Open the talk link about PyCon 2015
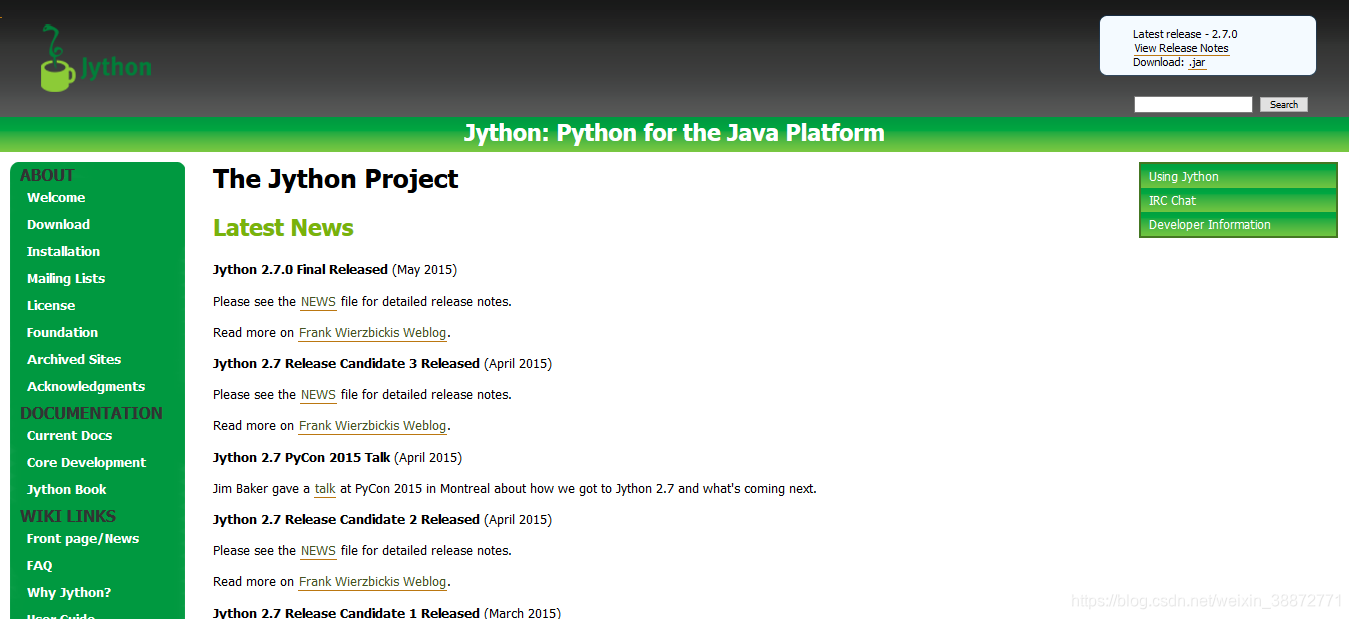 pyautogui.click(x=325, y=489)
